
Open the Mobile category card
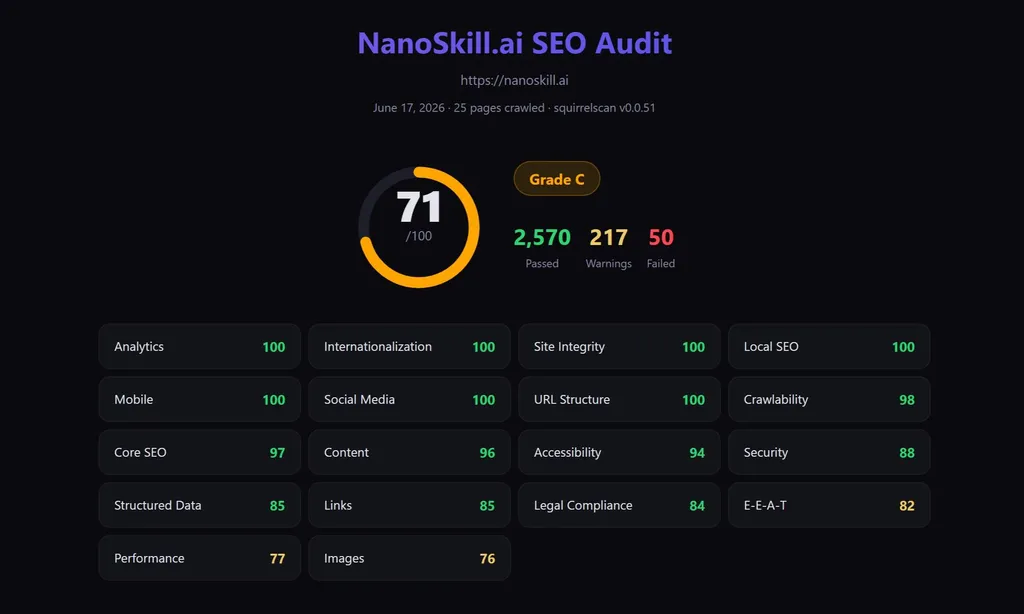click(200, 400)
